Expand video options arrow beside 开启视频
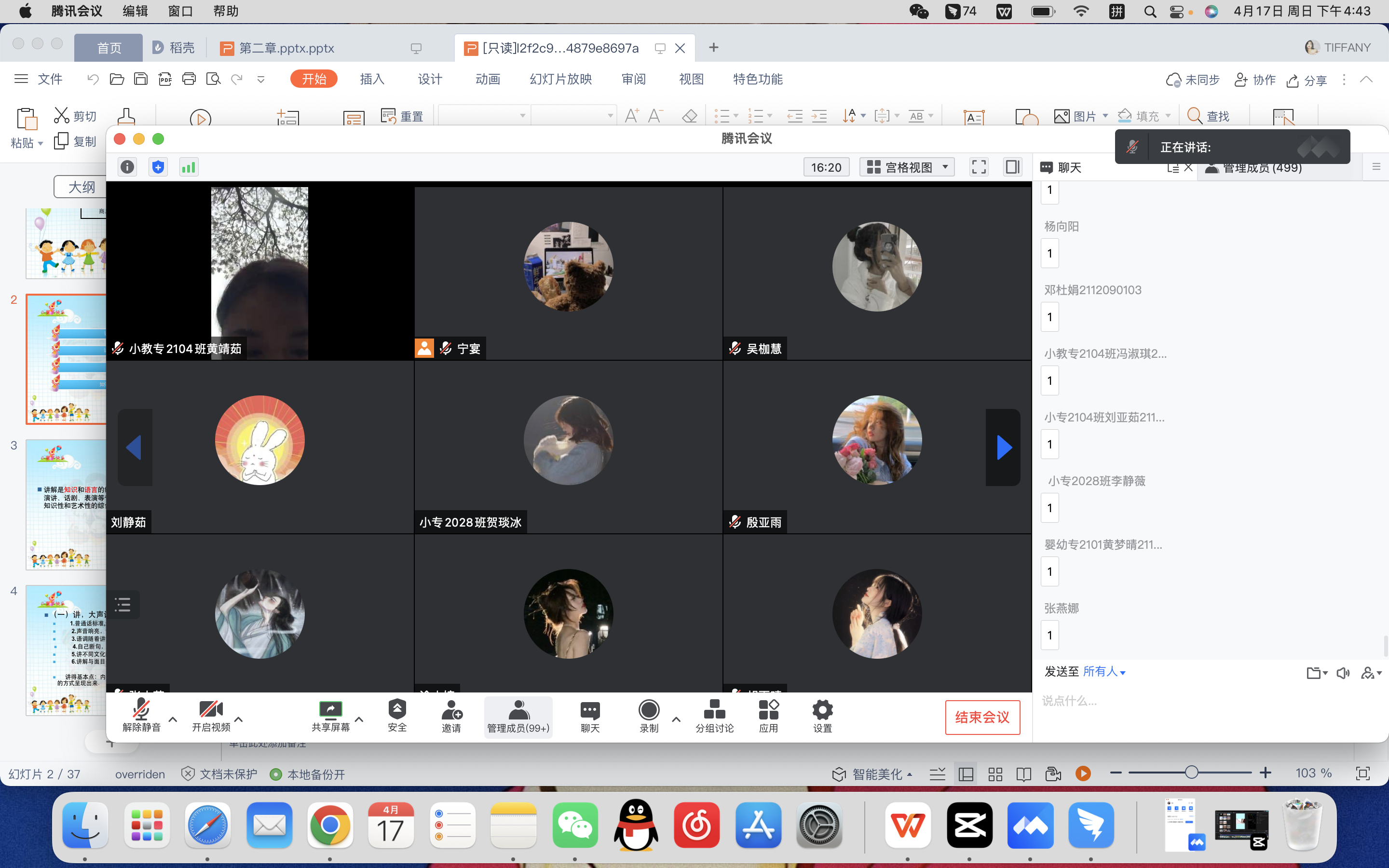The image size is (1389, 868). 239,719
